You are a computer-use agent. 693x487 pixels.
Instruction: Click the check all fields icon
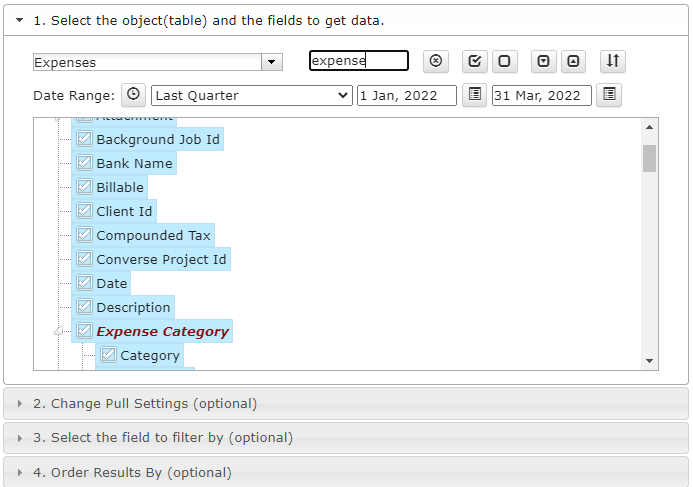pyautogui.click(x=475, y=61)
